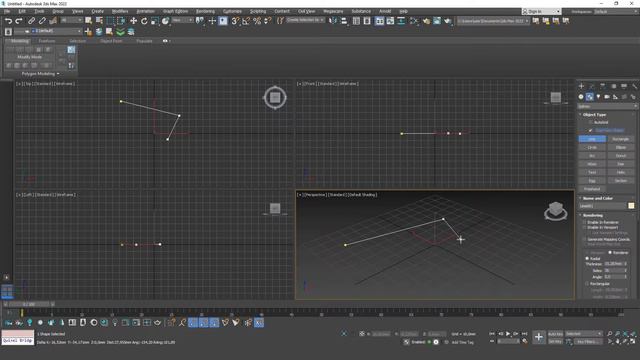Toggle the Percent Snap icon
Viewport: 640px width, 360px height.
[257, 21]
